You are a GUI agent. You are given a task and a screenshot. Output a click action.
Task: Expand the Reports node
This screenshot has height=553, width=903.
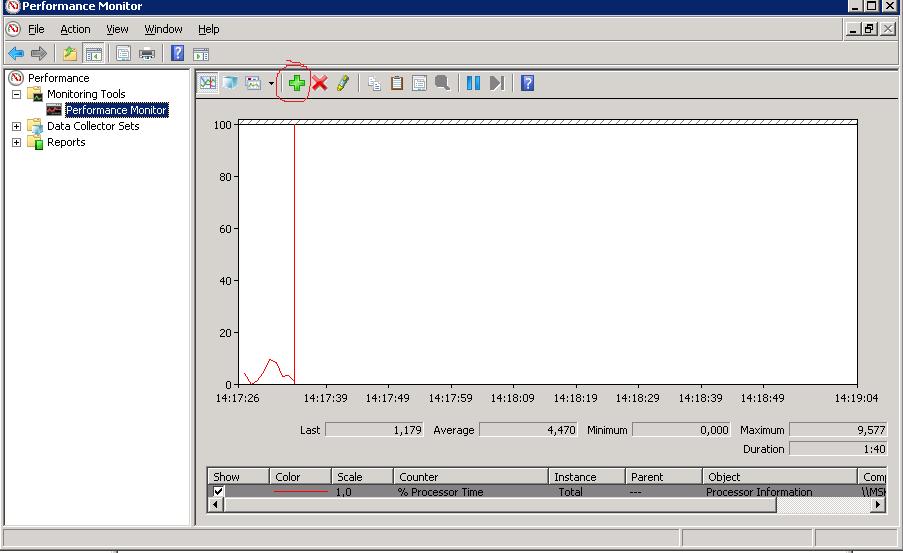pyautogui.click(x=17, y=142)
